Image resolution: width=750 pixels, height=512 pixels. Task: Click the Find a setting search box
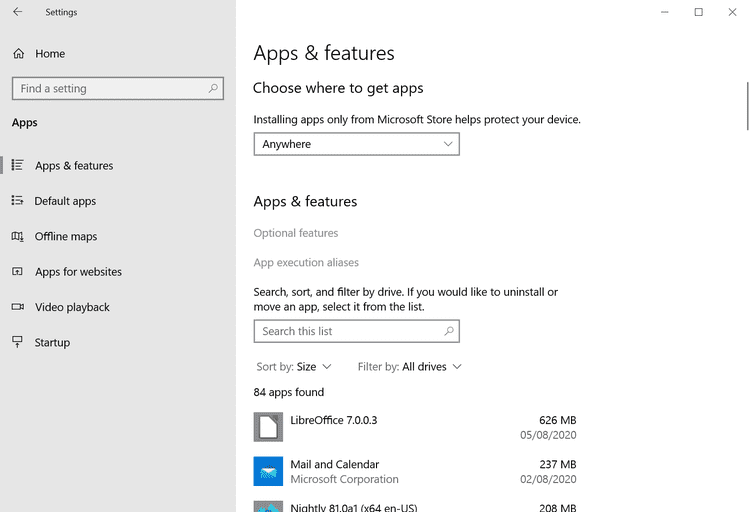[x=118, y=89]
